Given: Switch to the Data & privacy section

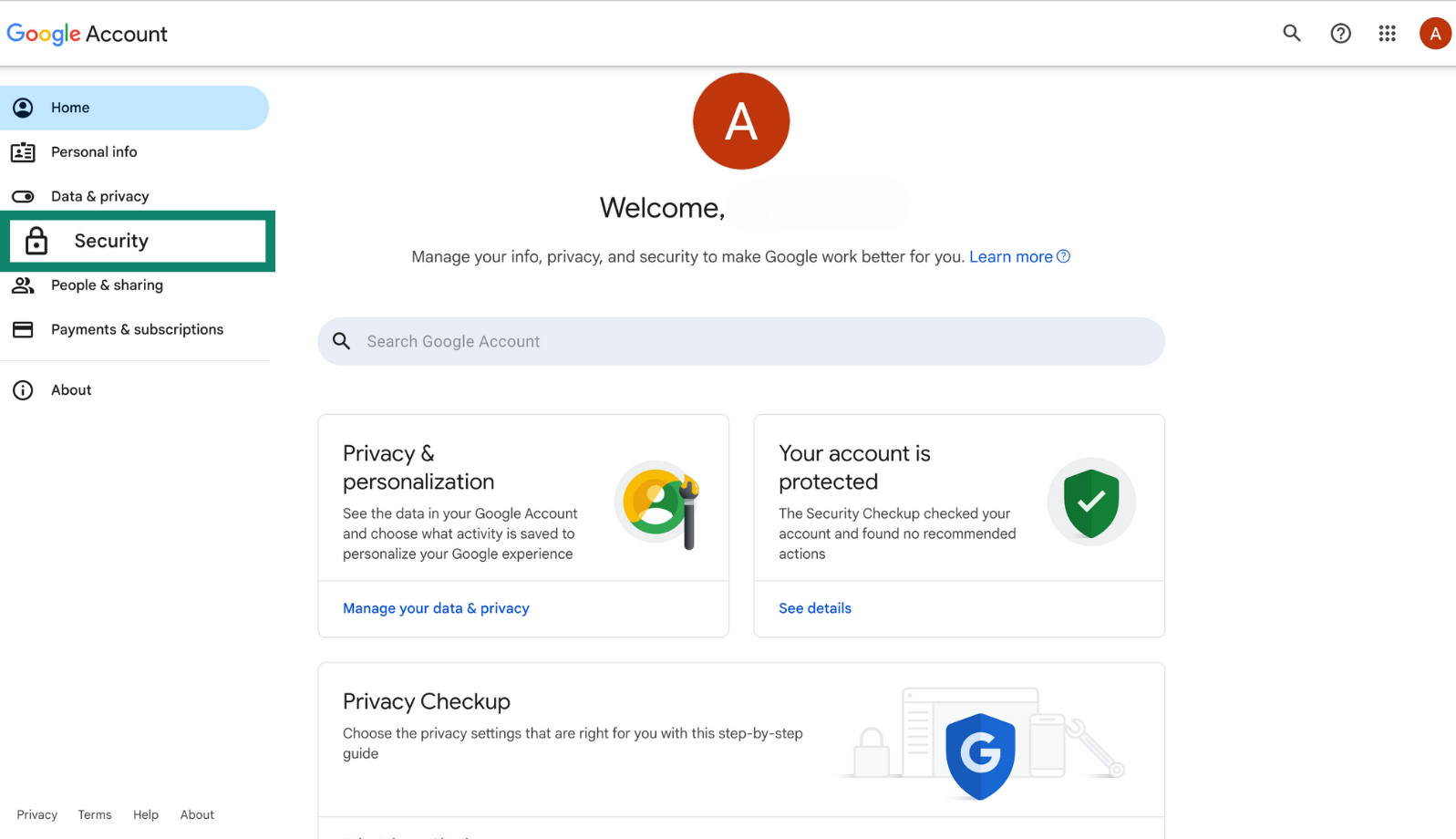Looking at the screenshot, I should click(99, 195).
